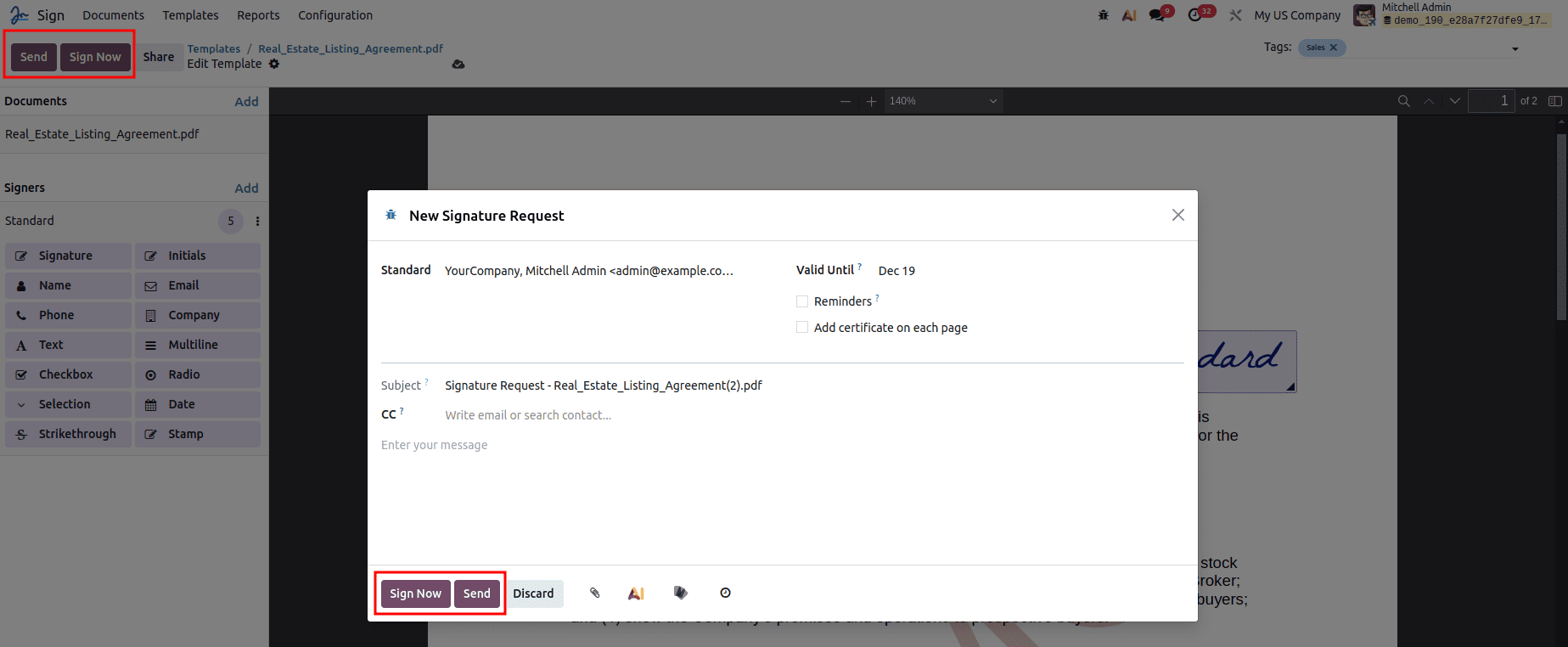Click the template stack icon in dialog footer
The height and width of the screenshot is (647, 1568).
point(681,593)
